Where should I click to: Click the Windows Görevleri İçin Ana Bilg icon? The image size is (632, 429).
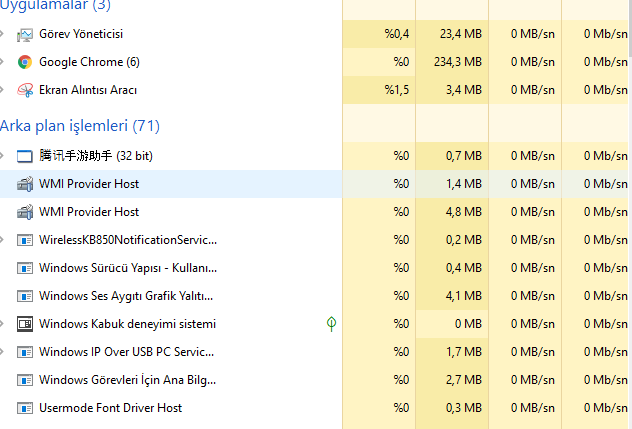tap(25, 380)
